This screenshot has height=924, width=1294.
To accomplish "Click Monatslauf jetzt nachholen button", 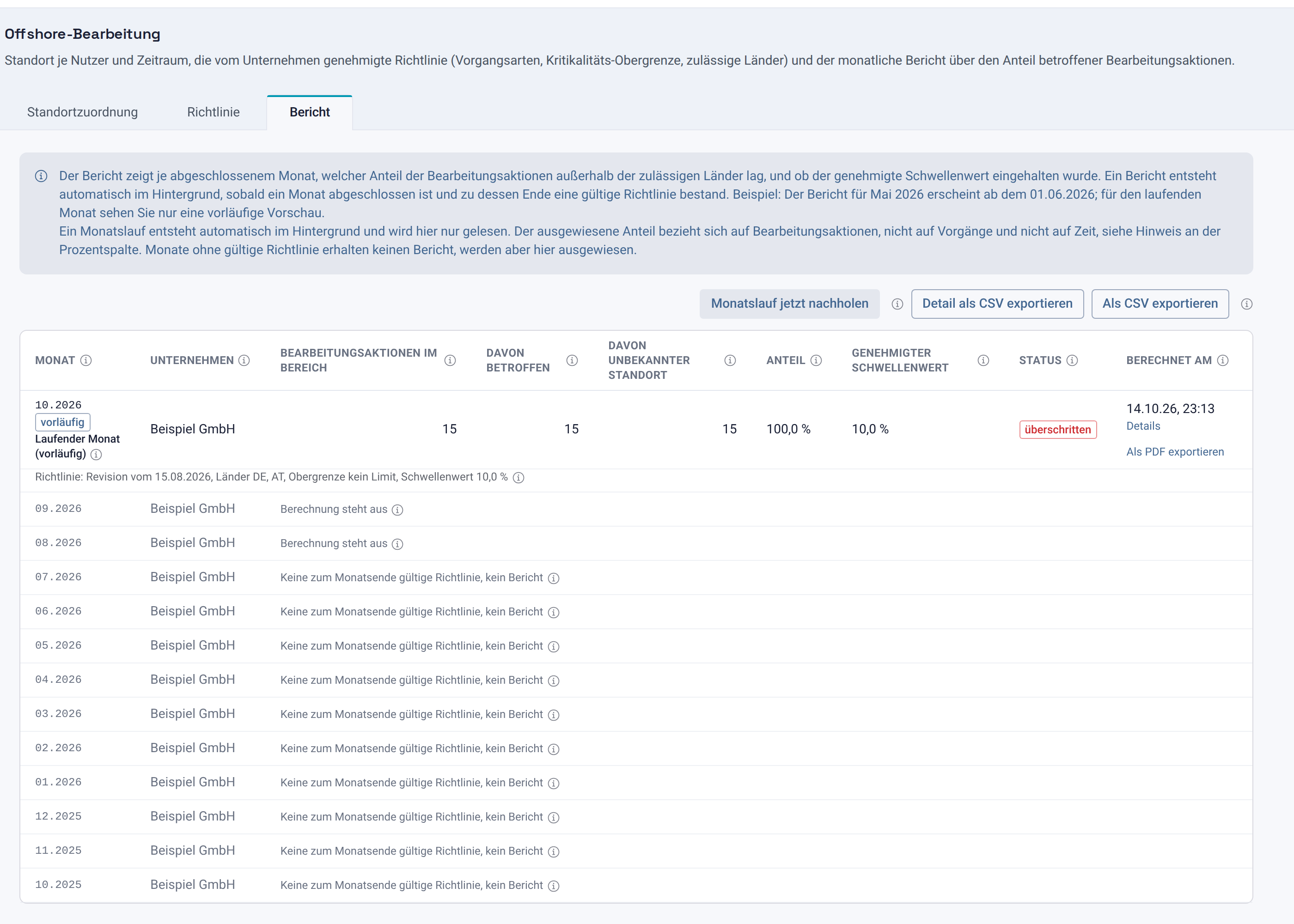I will coord(789,304).
